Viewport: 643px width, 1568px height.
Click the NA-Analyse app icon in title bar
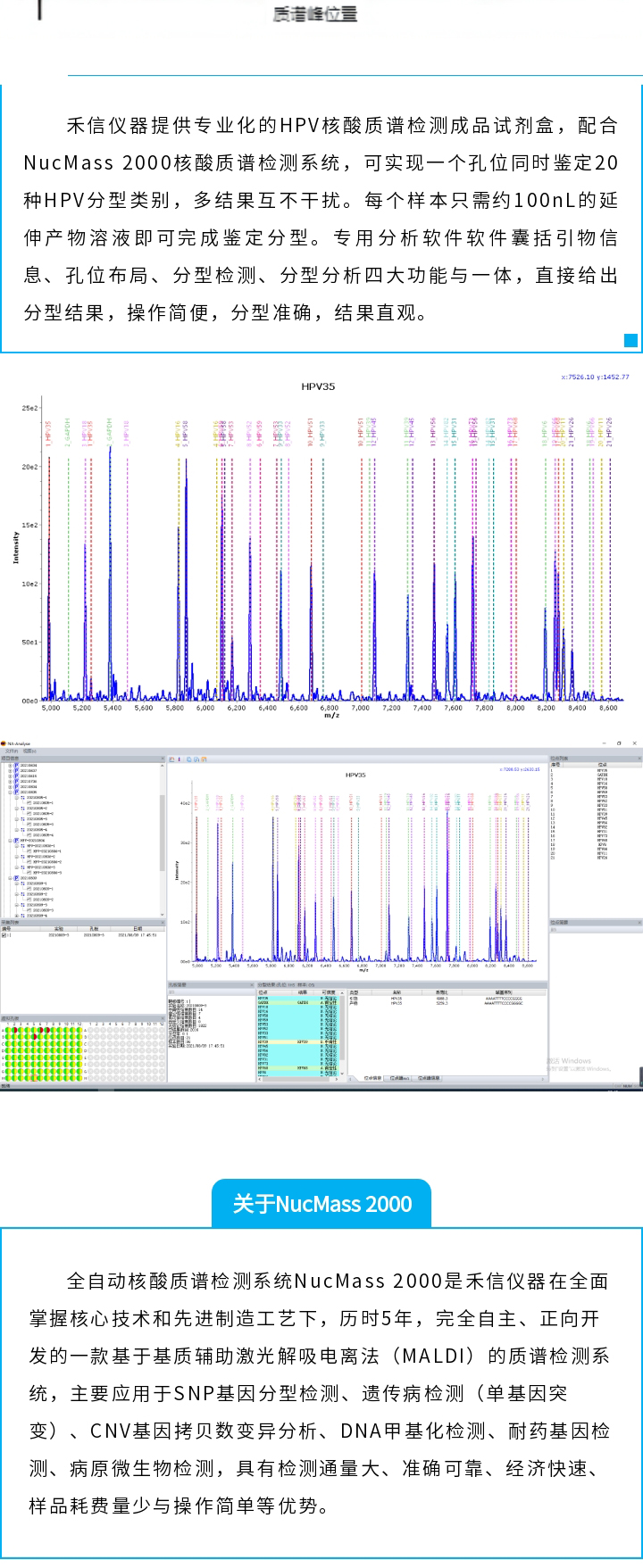point(4,743)
